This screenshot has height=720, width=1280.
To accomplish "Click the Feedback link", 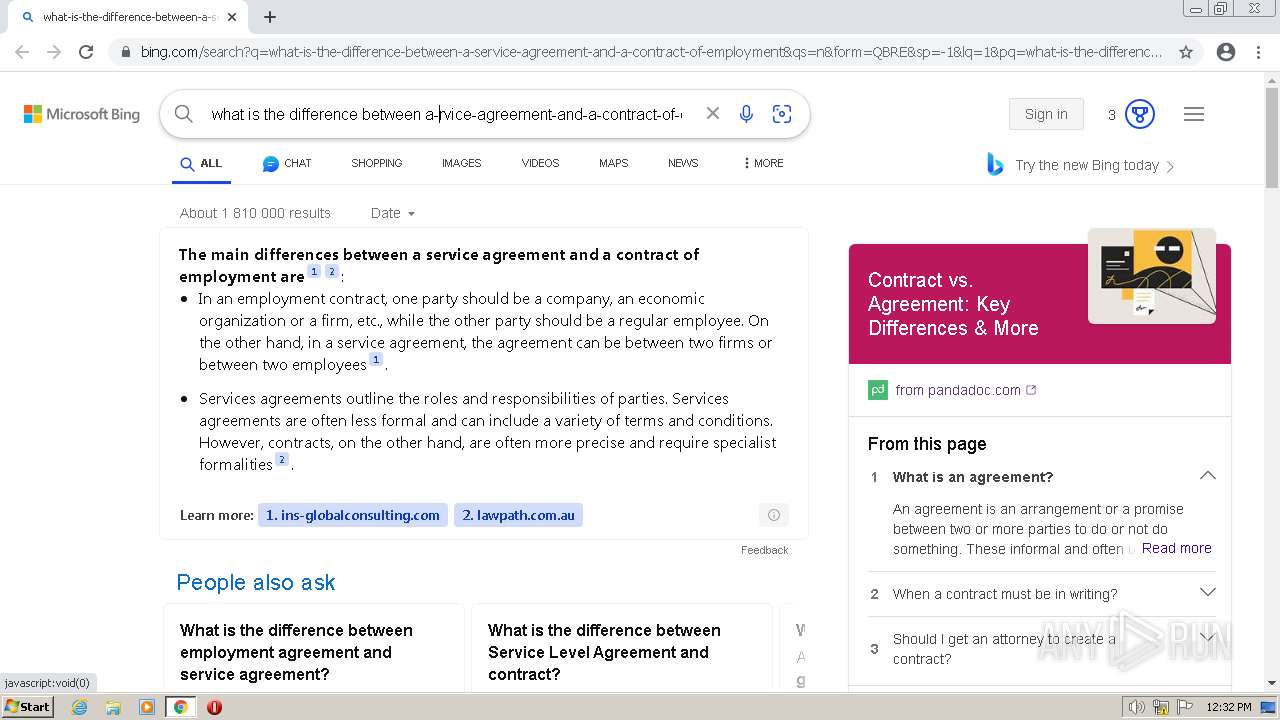I will 765,550.
